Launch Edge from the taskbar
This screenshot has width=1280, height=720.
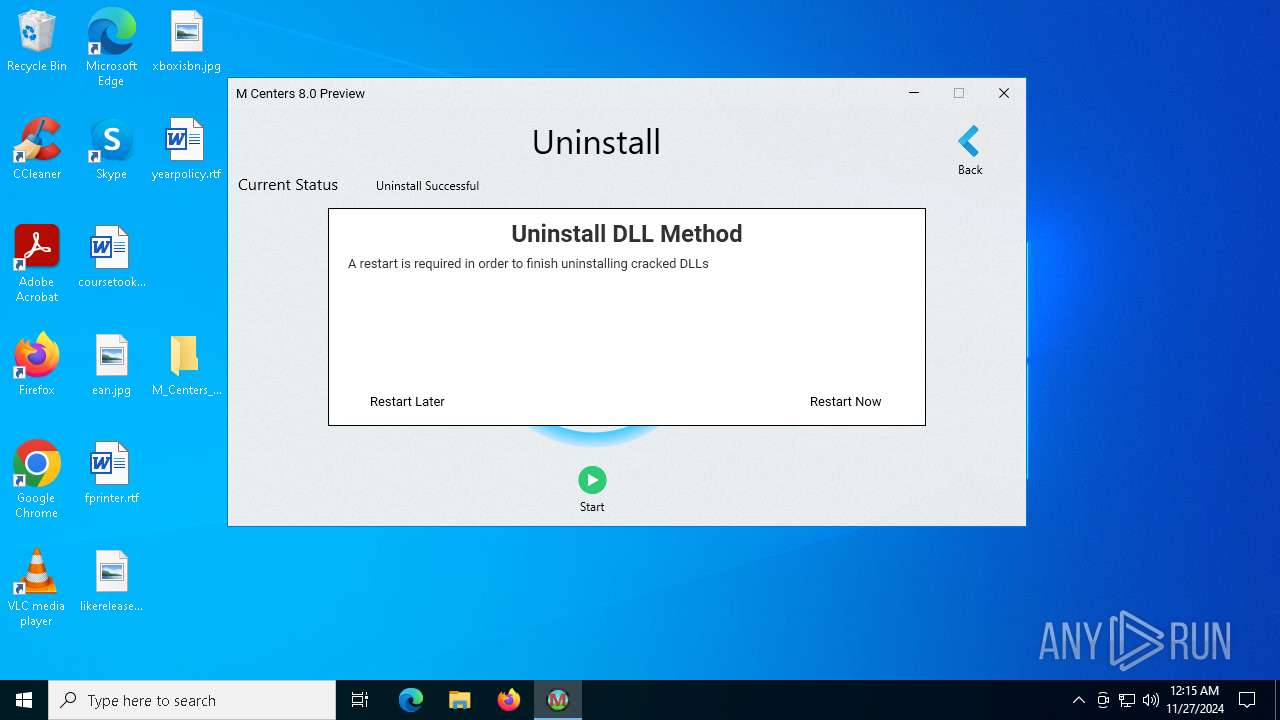pos(411,700)
